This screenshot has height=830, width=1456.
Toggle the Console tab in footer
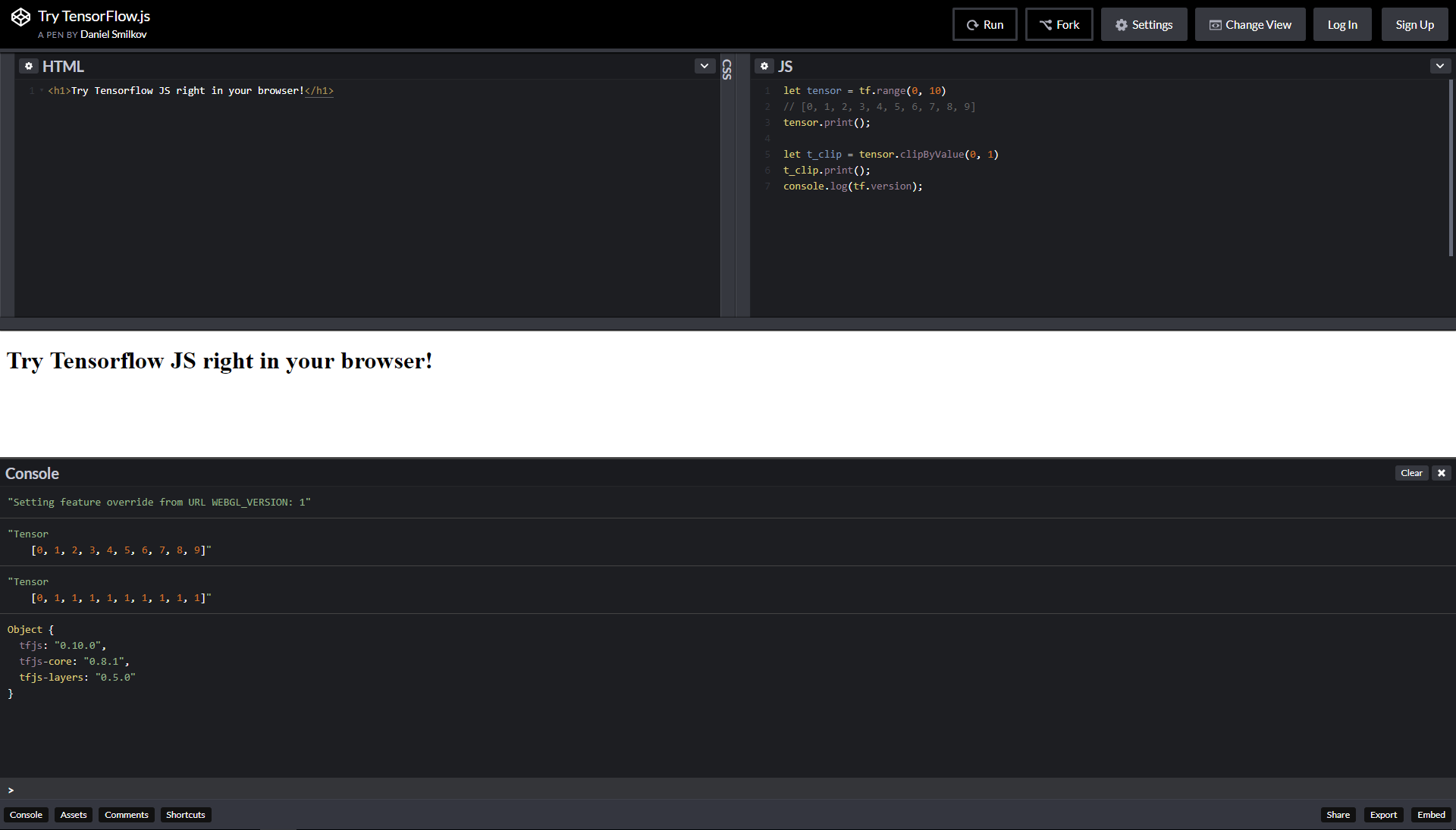point(26,815)
